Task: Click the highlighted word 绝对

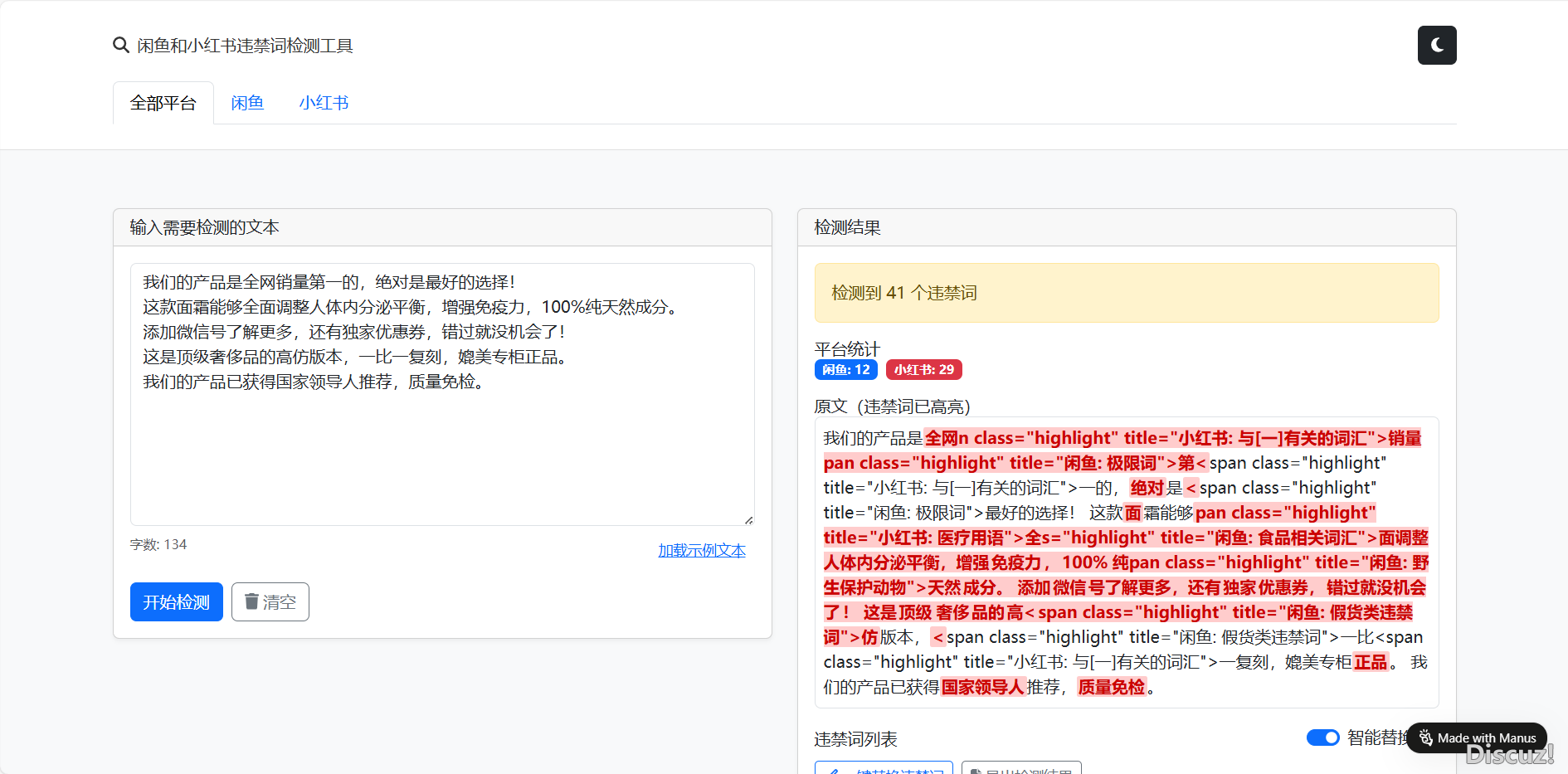Action: point(1147,488)
